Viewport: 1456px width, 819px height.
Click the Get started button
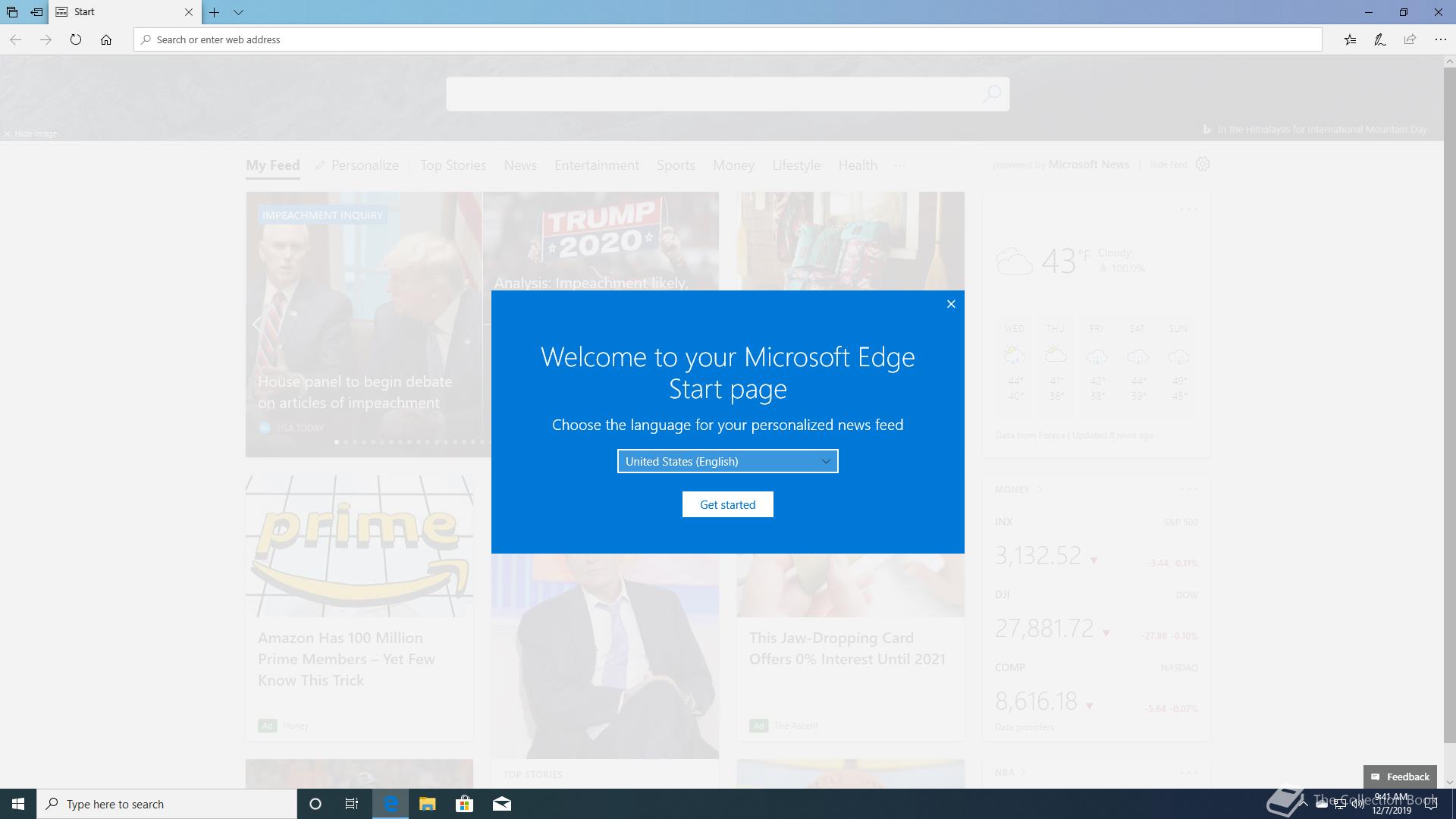coord(728,504)
